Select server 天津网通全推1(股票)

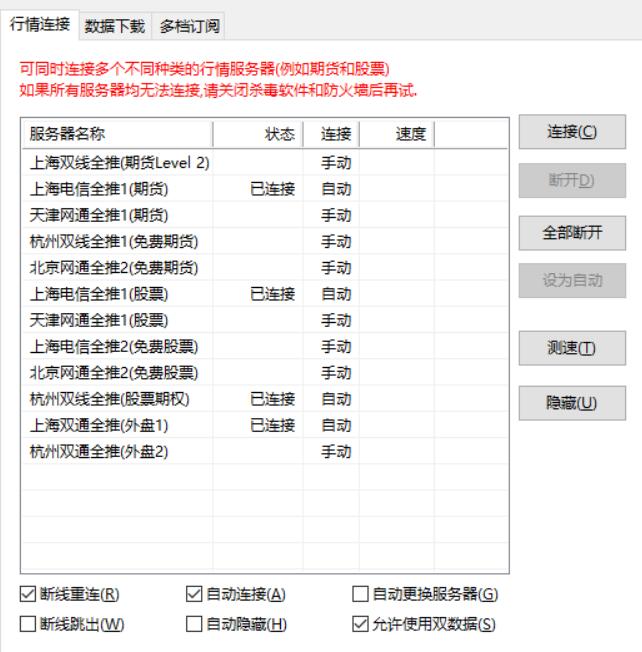tap(99, 320)
